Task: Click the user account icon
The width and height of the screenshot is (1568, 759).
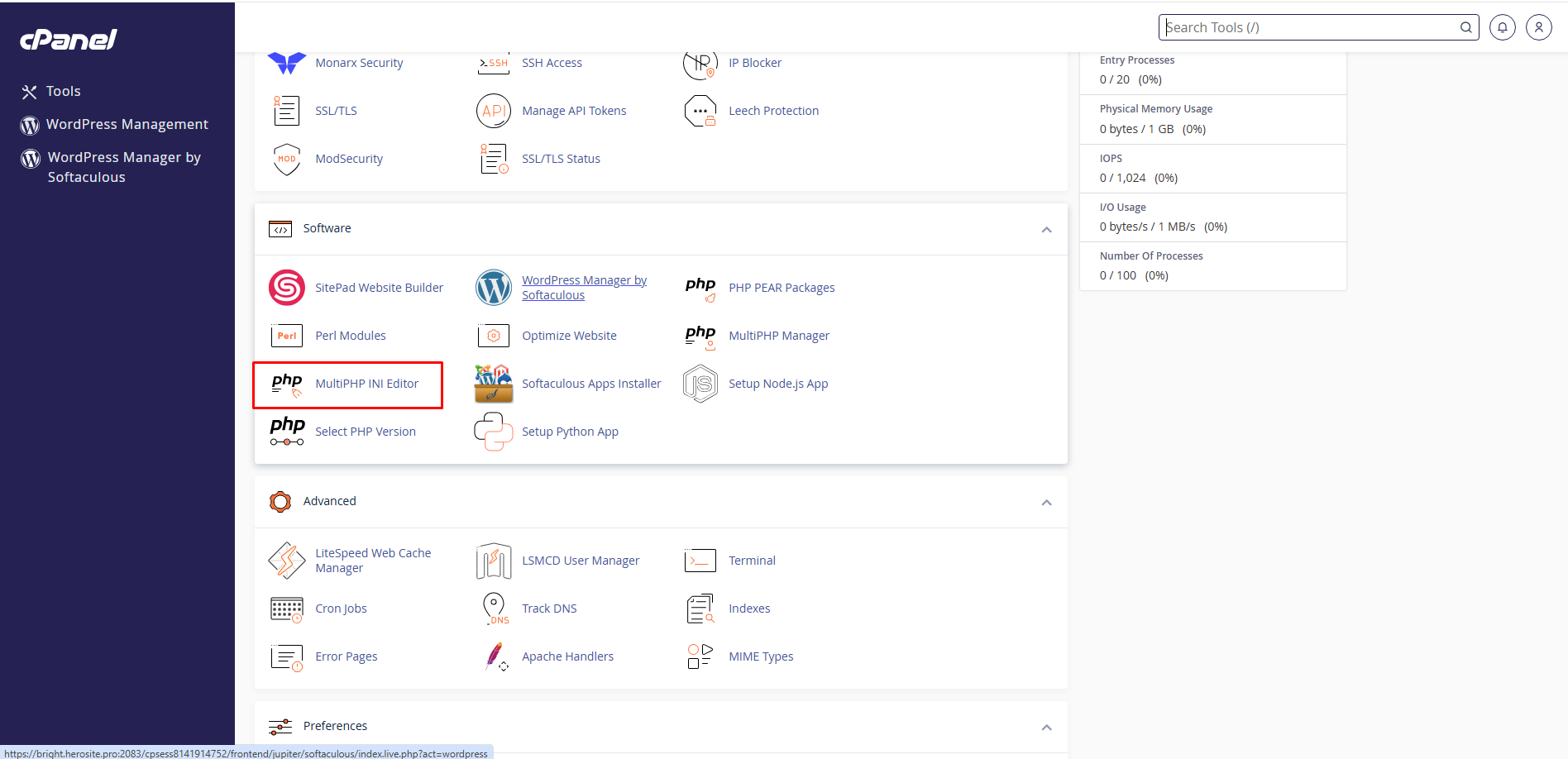Action: 1538,27
